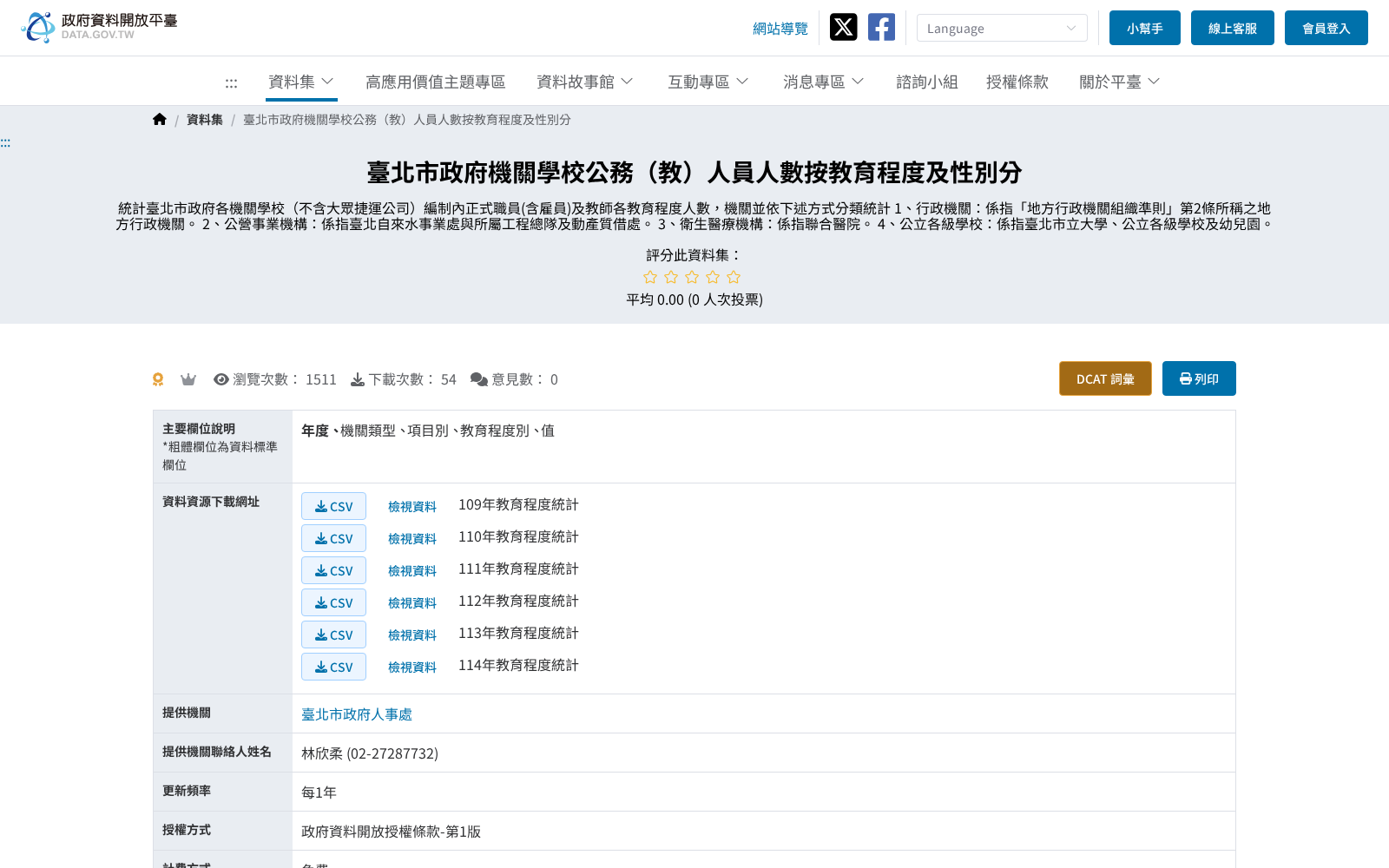This screenshot has width=1389, height=868.
Task: Click the 小幫手 button
Action: (1145, 28)
